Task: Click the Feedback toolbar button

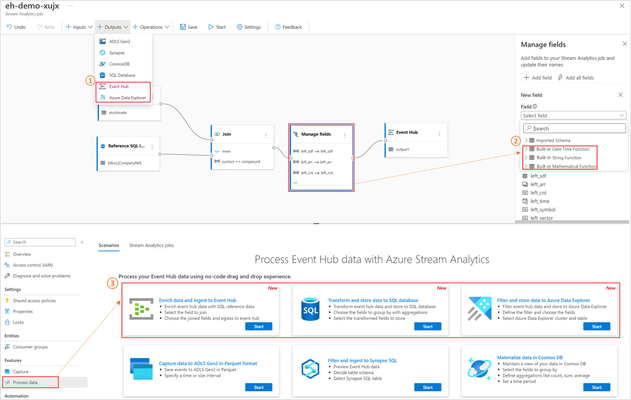Action: 288,27
